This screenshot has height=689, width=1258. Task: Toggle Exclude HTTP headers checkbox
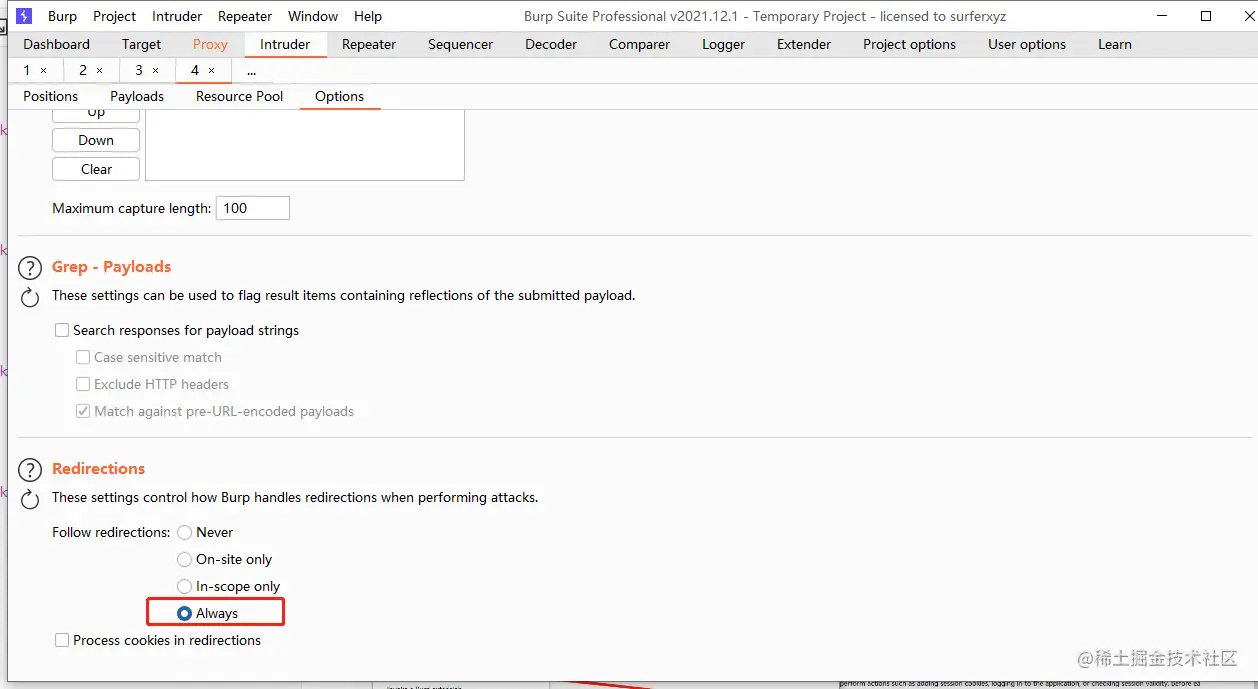(x=83, y=384)
